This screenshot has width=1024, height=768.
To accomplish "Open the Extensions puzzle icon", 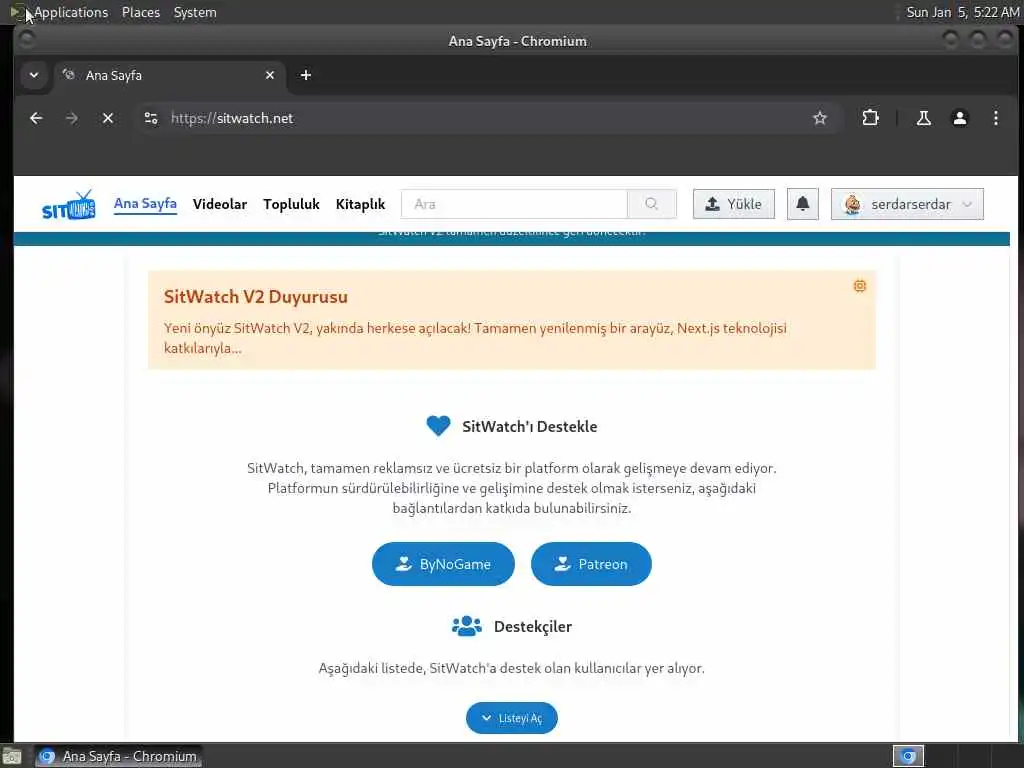I will (x=870, y=118).
